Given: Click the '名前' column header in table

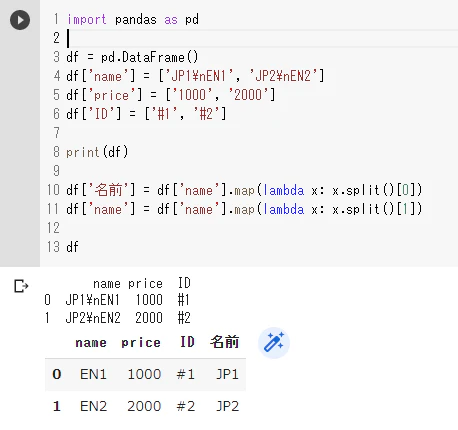Looking at the screenshot, I should click(224, 342).
